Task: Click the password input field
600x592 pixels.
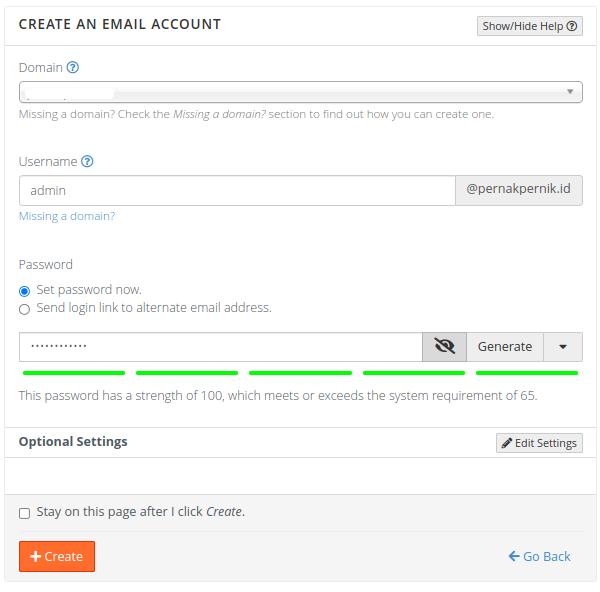Action: [220, 347]
